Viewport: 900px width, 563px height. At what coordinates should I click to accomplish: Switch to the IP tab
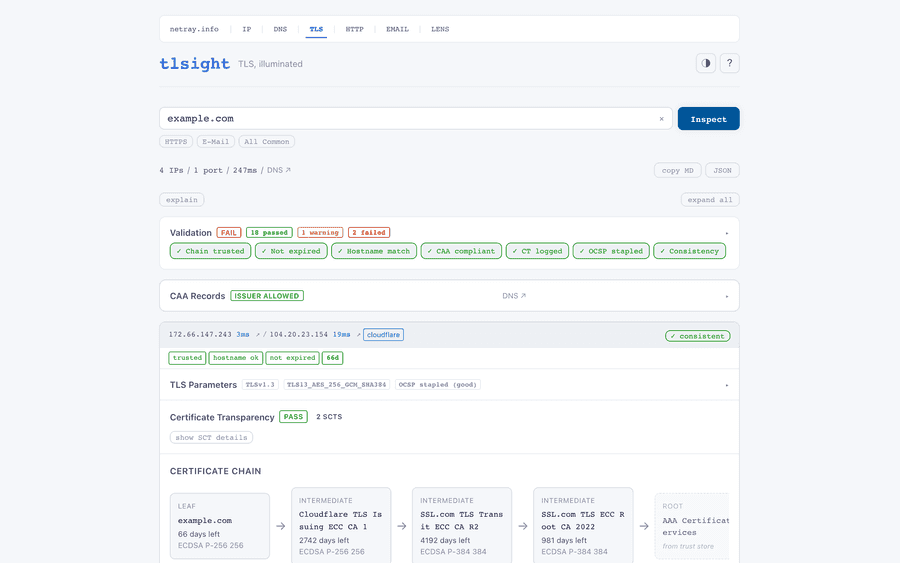[x=247, y=29]
